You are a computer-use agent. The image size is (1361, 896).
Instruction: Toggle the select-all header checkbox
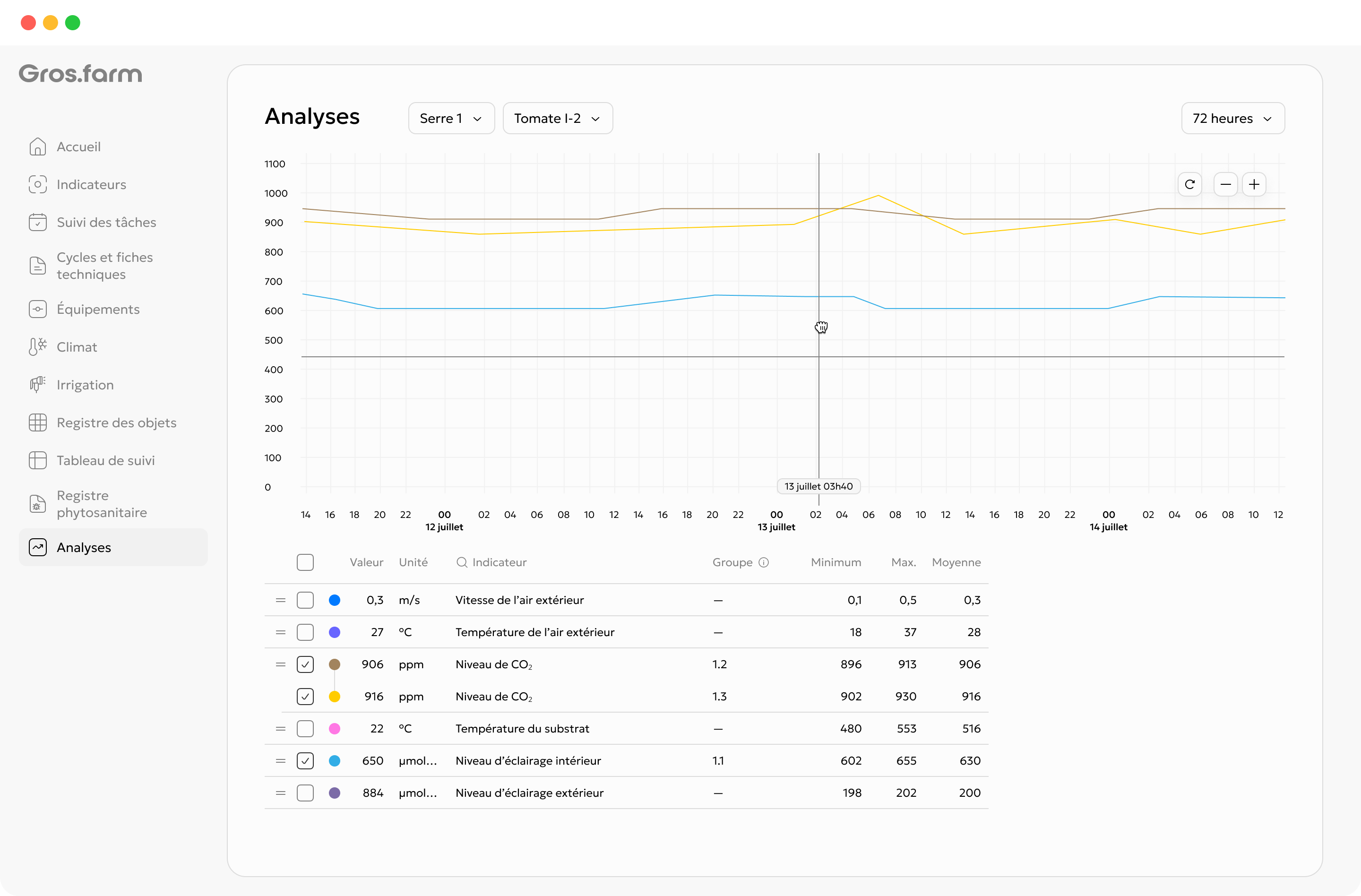(x=305, y=562)
